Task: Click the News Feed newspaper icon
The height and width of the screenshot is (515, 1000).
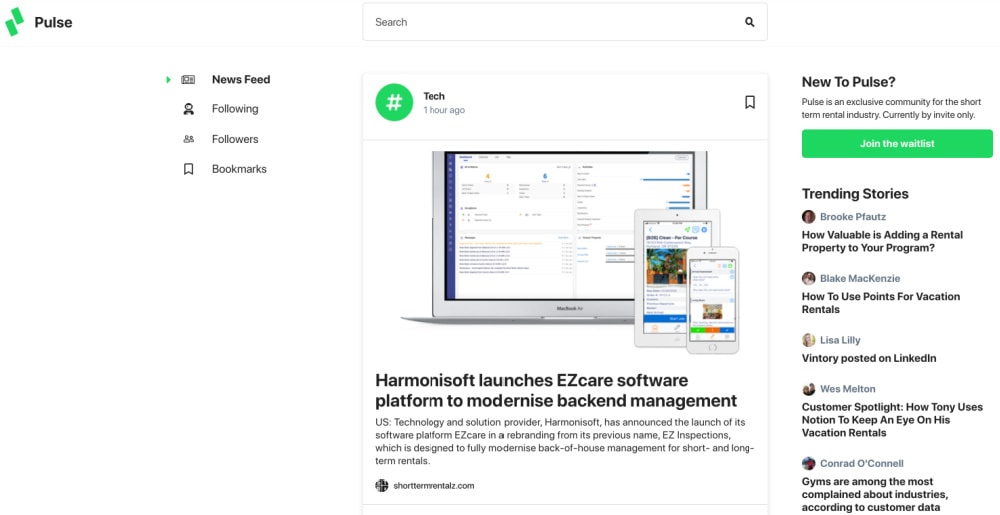Action: pyautogui.click(x=188, y=80)
